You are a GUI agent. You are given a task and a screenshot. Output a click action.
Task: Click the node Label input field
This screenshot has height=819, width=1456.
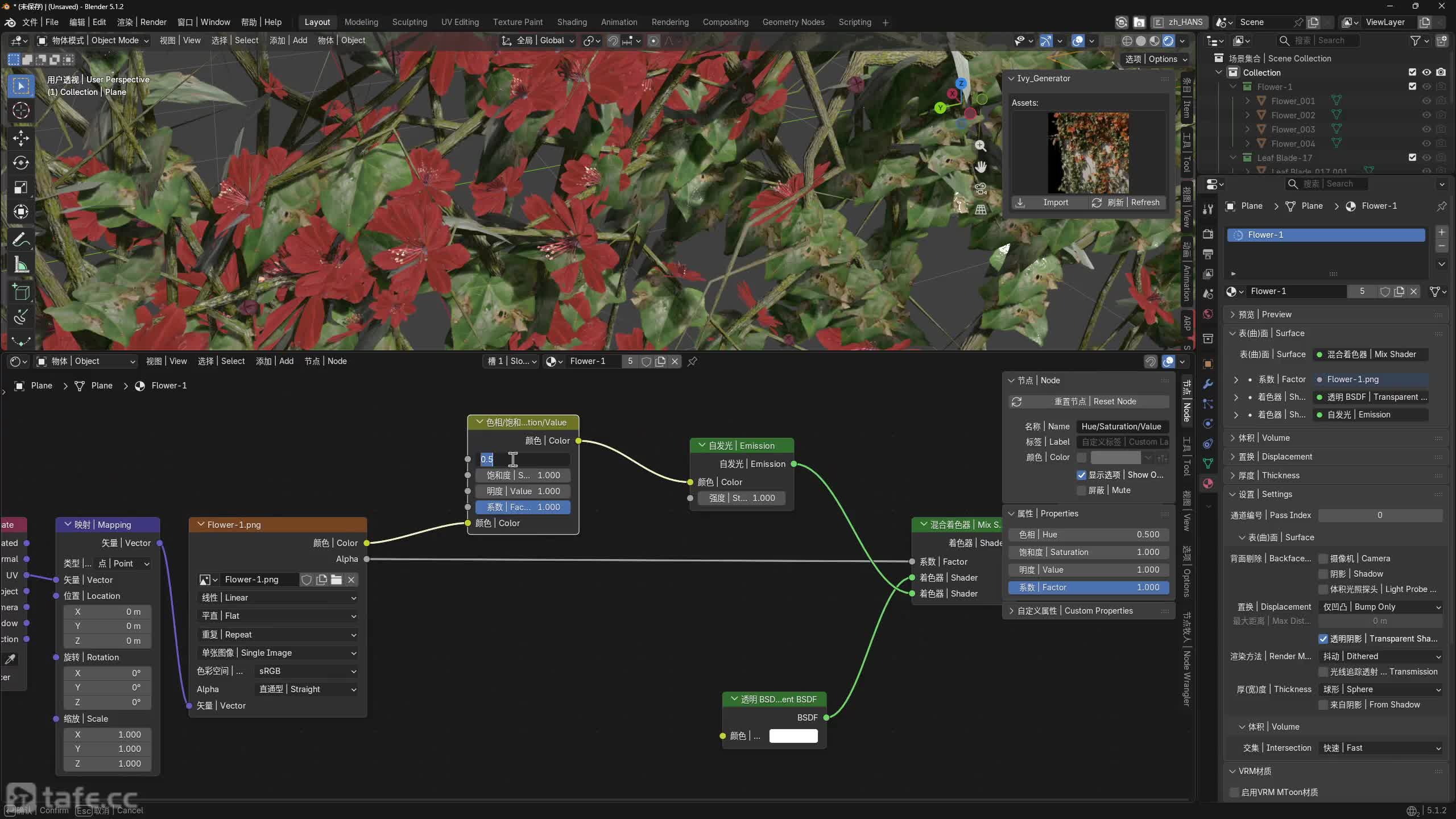pyautogui.click(x=1123, y=442)
